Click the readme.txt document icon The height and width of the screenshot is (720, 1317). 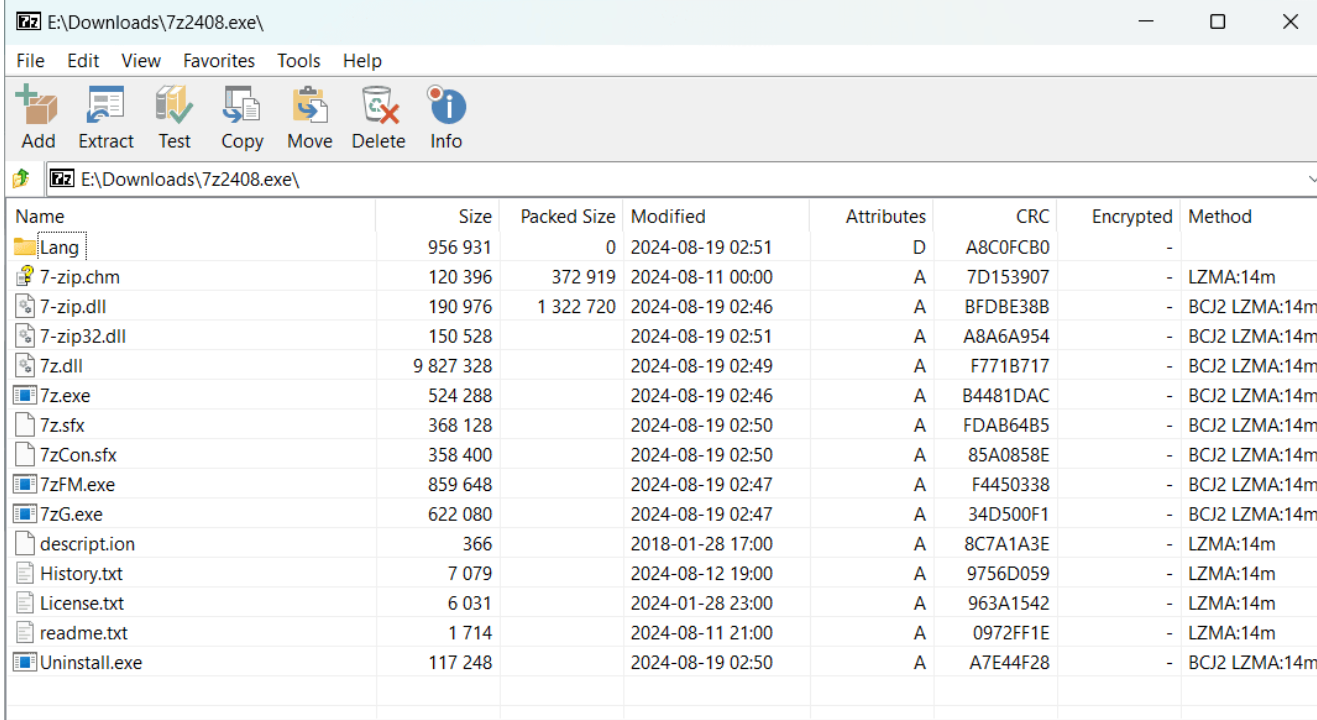26,633
